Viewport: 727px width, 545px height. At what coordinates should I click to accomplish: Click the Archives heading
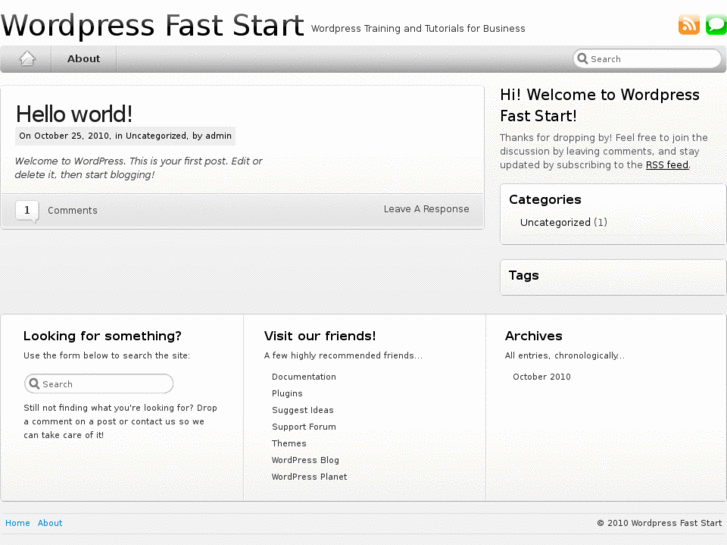[x=533, y=336]
